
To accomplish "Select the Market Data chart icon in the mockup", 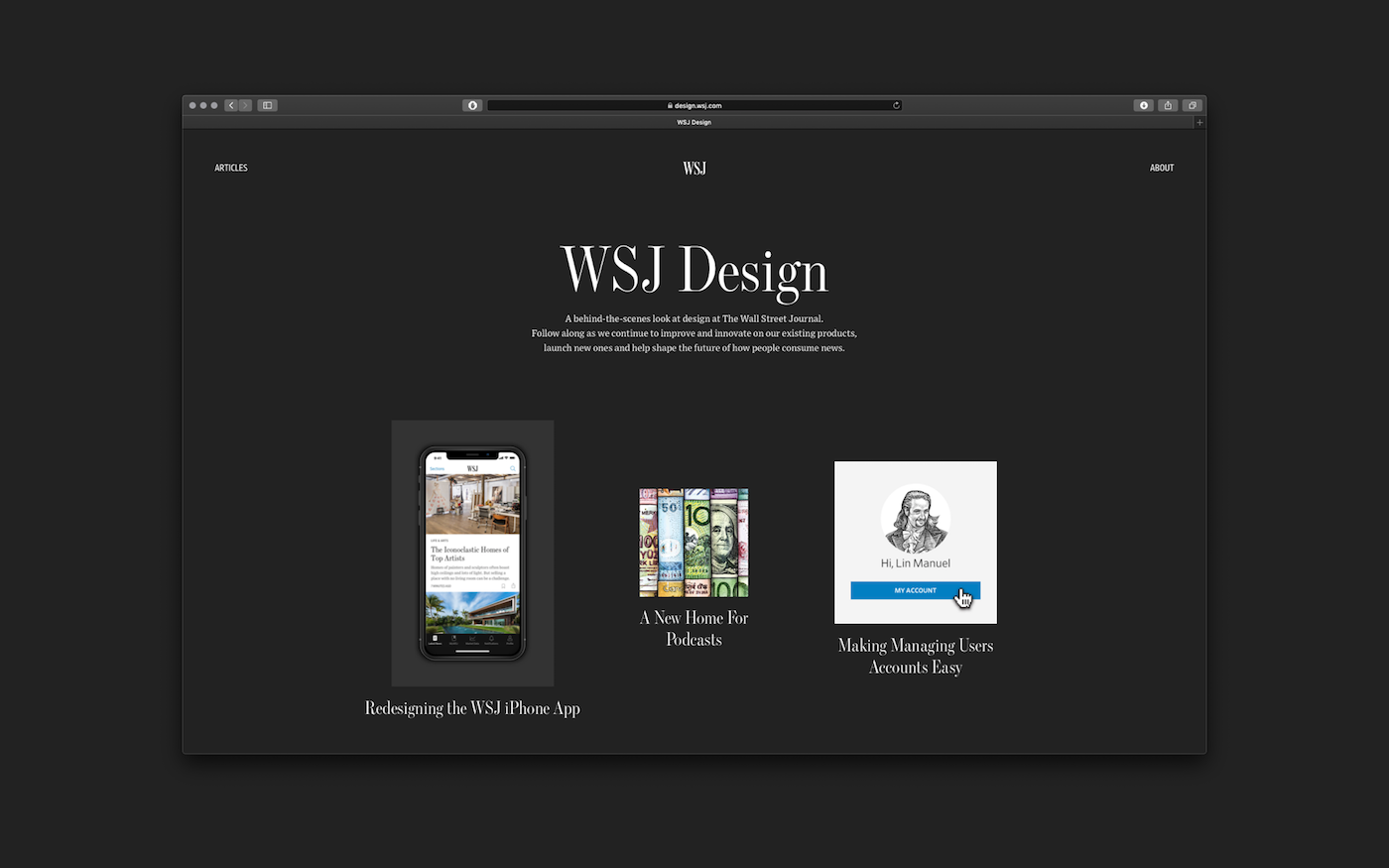I will 473,638.
